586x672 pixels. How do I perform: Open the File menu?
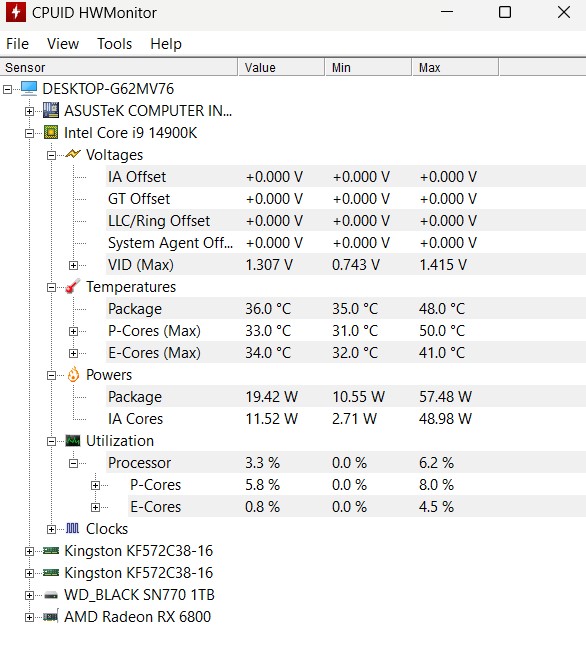[17, 44]
